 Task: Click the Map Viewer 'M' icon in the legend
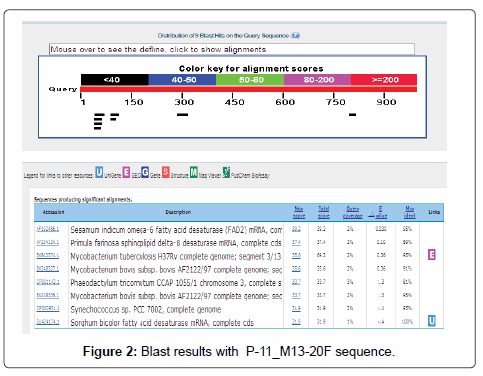coord(194,172)
